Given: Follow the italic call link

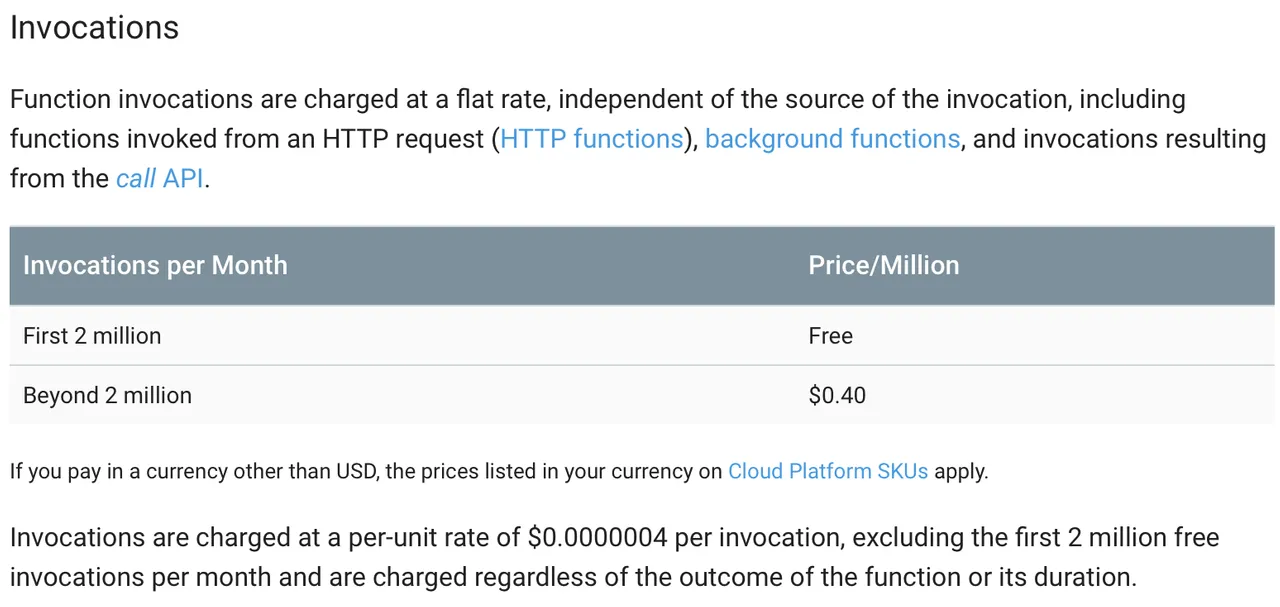Looking at the screenshot, I should 136,179.
